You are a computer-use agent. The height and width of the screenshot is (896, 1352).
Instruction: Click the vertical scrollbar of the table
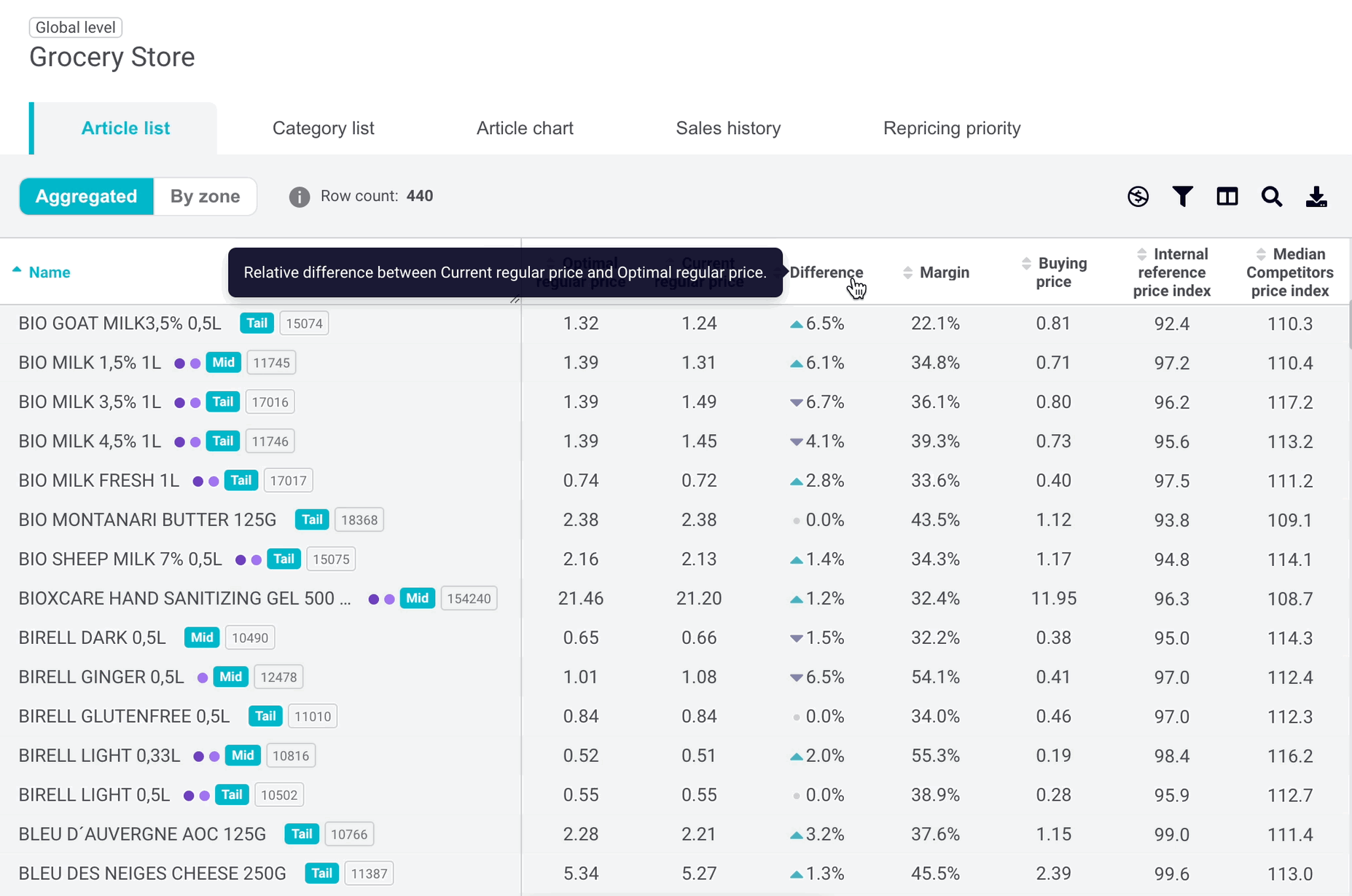tap(1349, 324)
